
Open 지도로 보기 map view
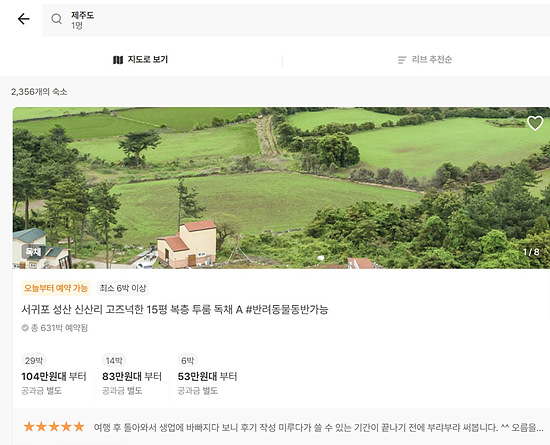coord(140,60)
